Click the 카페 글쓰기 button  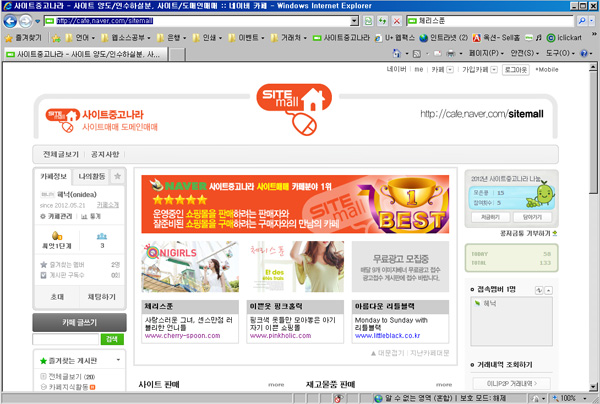coord(76,322)
